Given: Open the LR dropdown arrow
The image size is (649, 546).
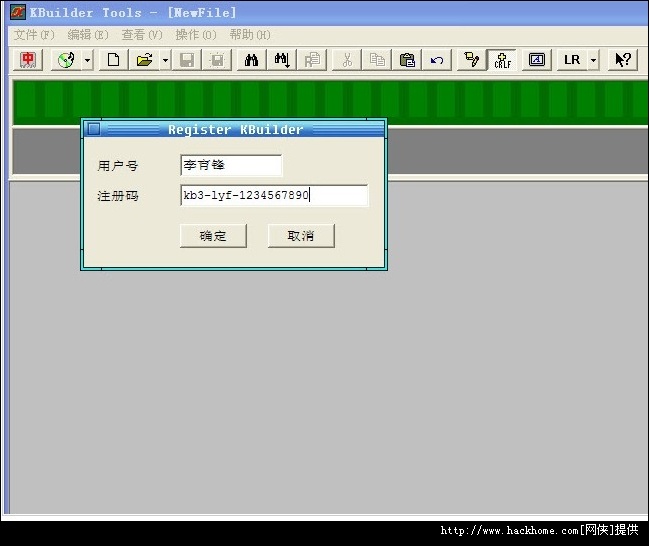Looking at the screenshot, I should pos(594,60).
